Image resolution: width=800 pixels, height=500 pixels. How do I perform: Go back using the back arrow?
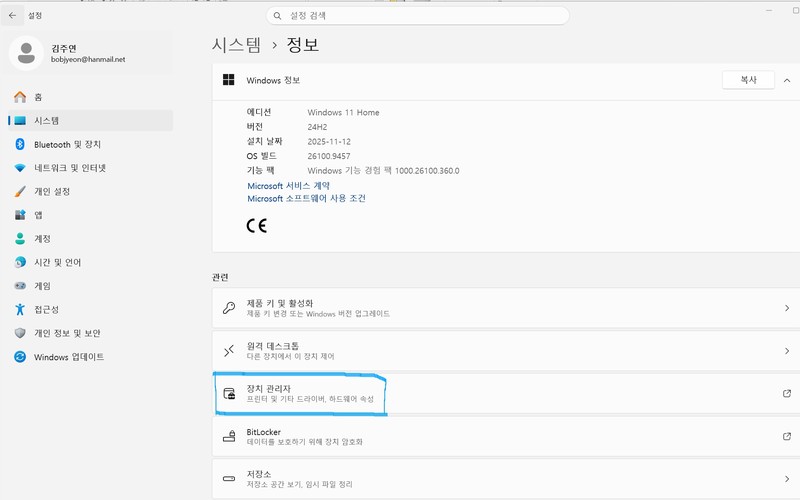[12, 15]
